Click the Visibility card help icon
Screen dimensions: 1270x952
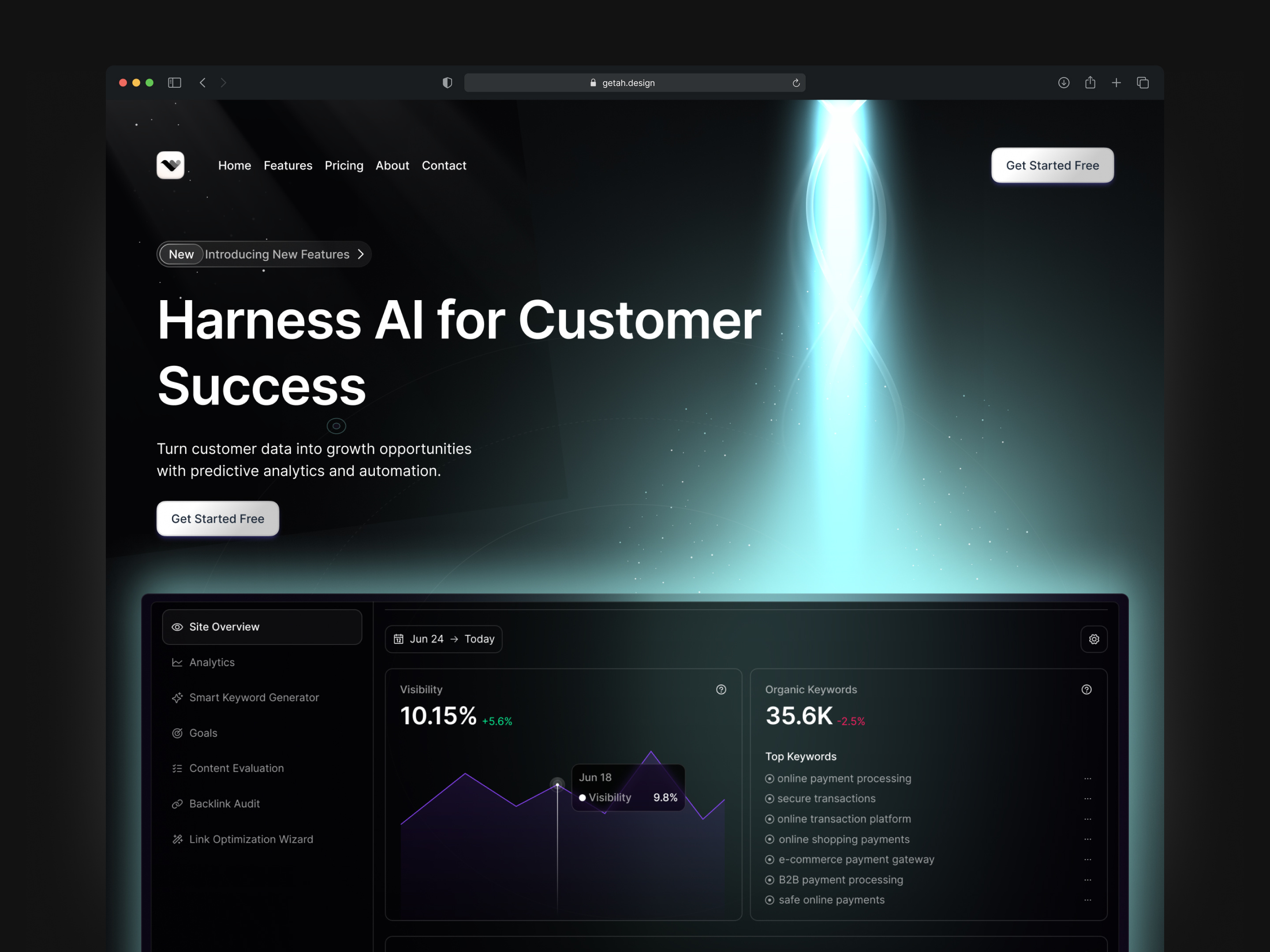click(721, 690)
